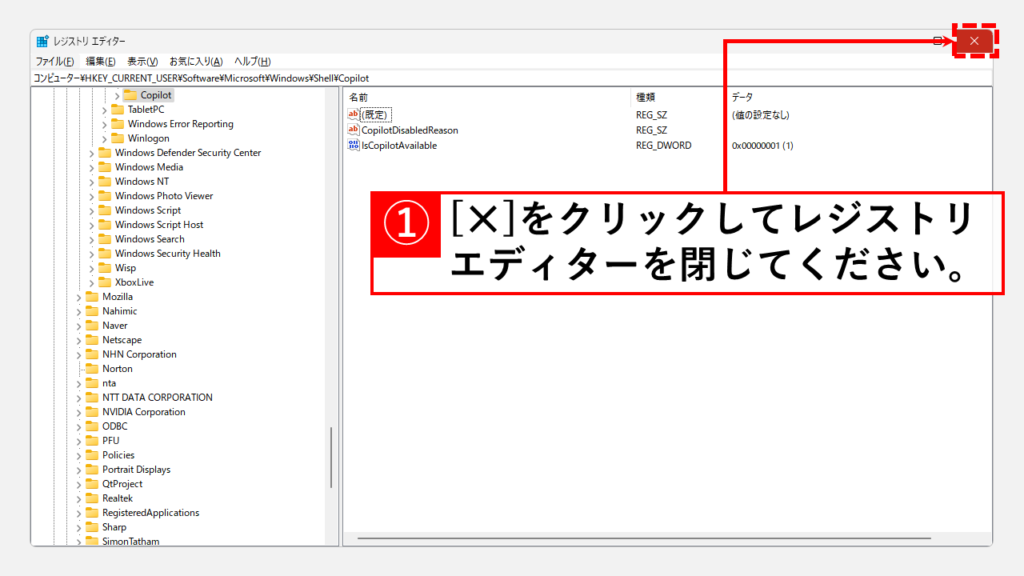
Task: Open the ファイル(F) menu
Action: click(55, 61)
